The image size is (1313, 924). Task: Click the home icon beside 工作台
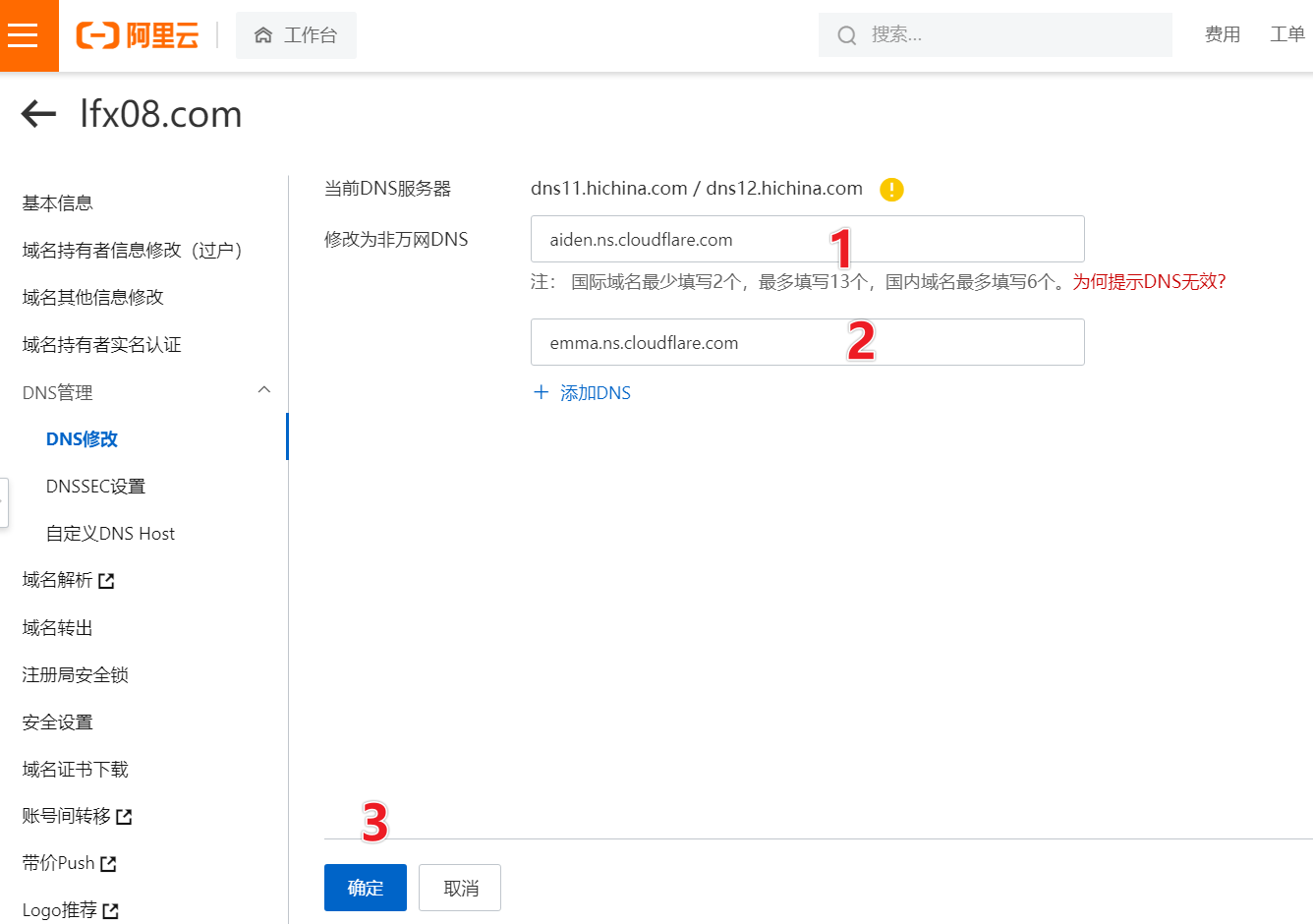pyautogui.click(x=263, y=35)
